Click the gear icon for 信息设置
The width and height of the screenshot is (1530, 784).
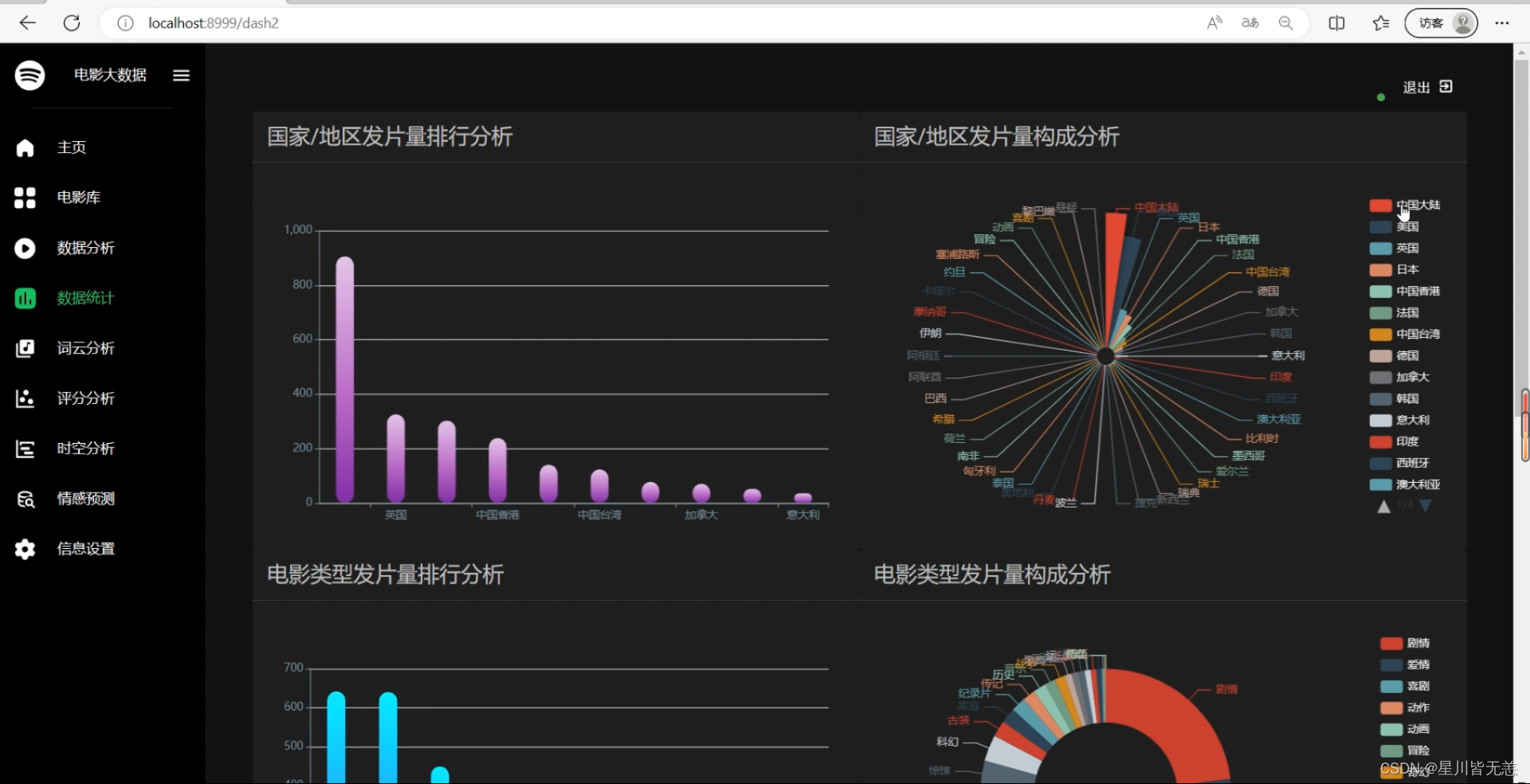click(x=25, y=549)
